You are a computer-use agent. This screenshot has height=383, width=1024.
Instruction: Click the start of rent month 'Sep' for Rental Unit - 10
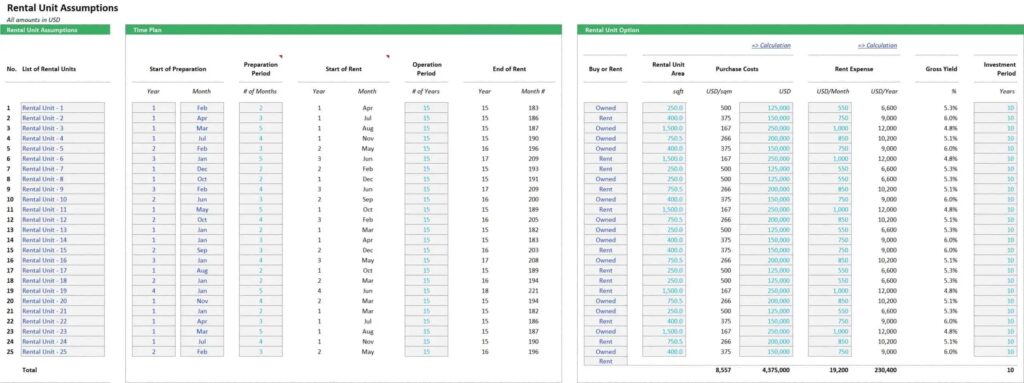coord(367,199)
